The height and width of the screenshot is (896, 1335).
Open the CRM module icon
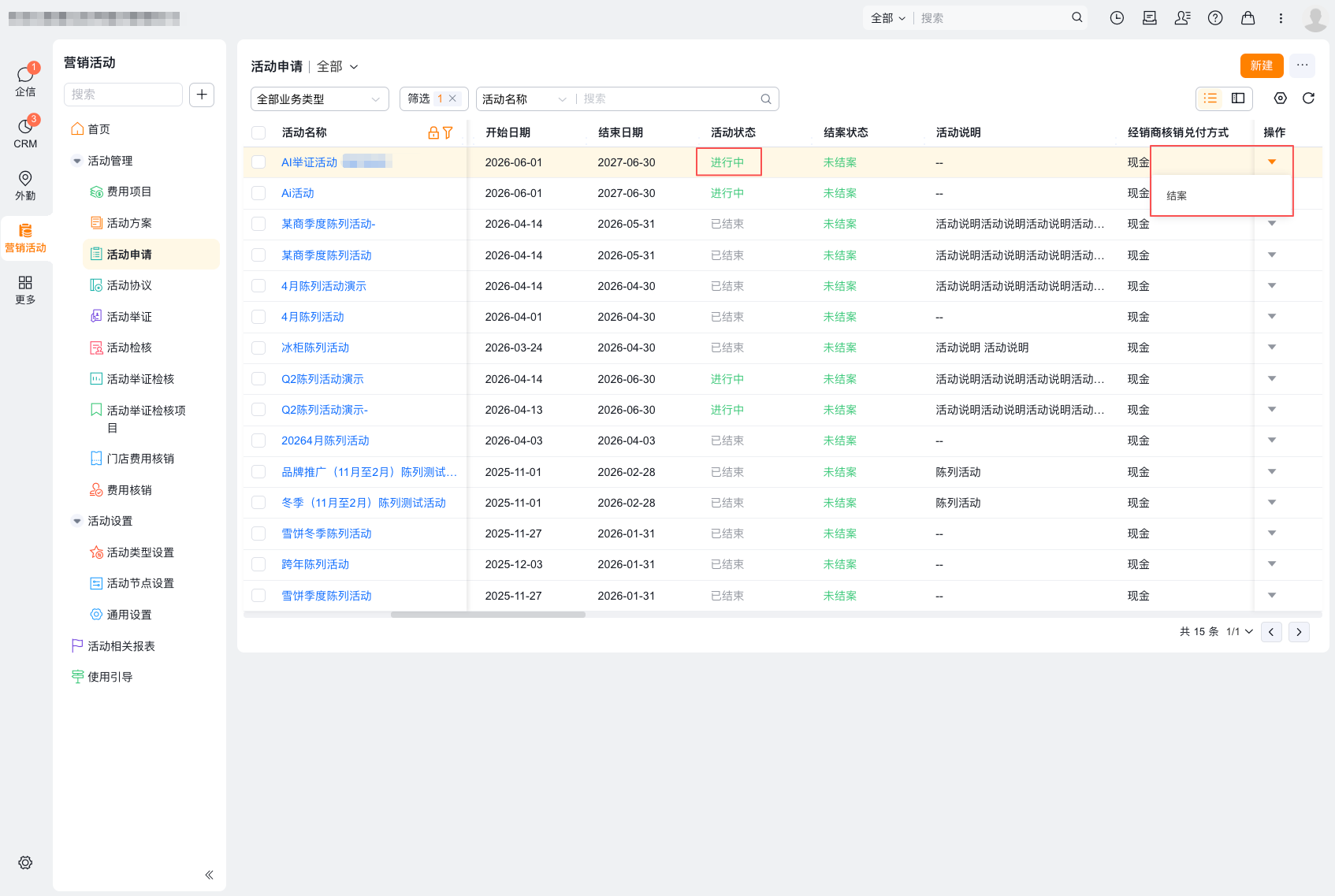pyautogui.click(x=25, y=132)
